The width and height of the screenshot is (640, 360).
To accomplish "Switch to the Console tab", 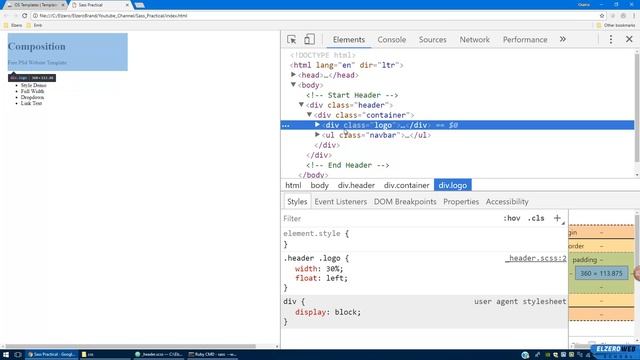I will coord(391,40).
